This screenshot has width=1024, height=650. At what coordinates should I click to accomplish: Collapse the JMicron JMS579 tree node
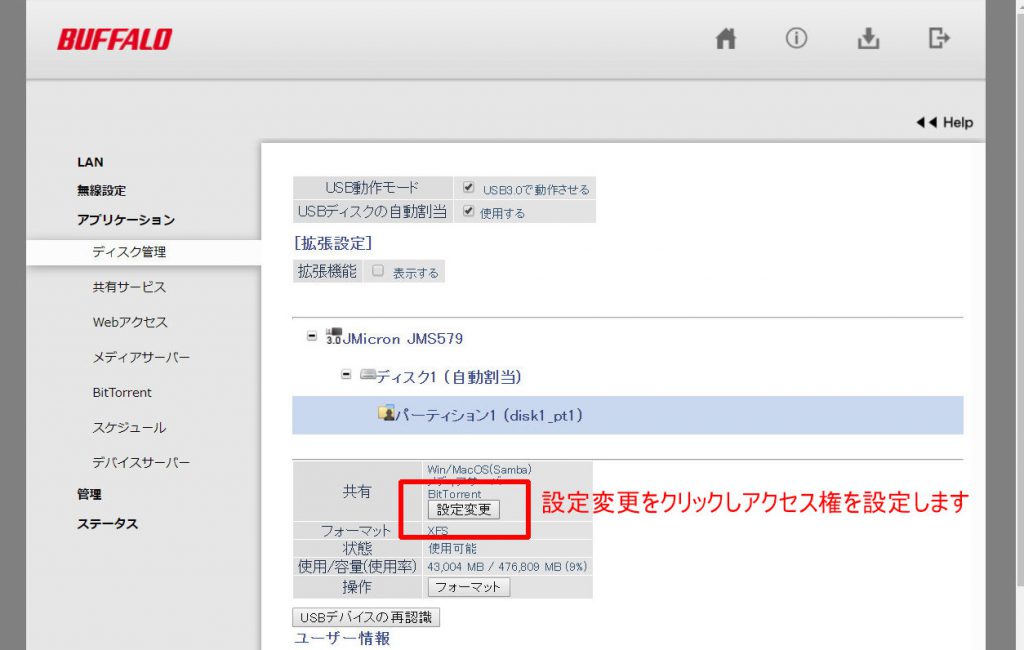(x=312, y=337)
